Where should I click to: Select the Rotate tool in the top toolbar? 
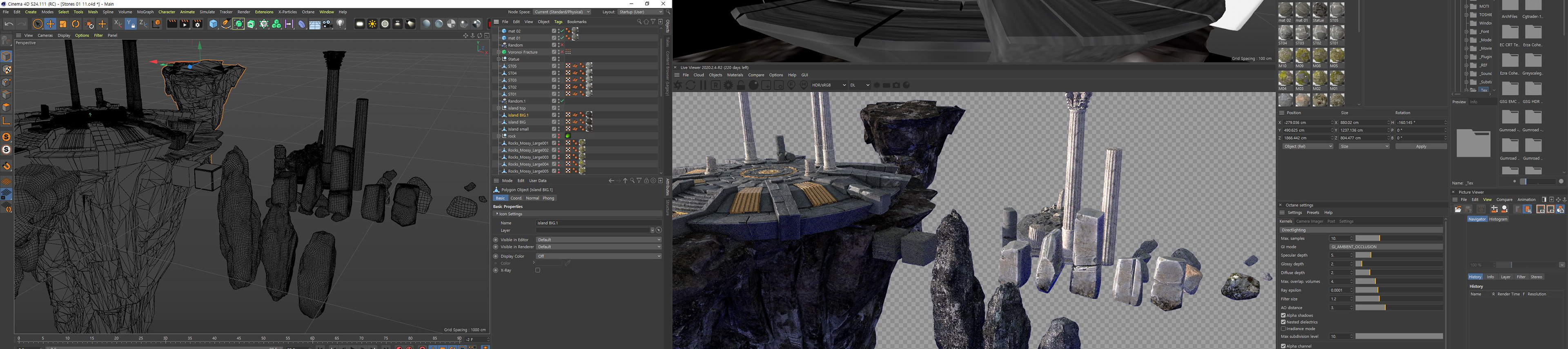tap(76, 24)
